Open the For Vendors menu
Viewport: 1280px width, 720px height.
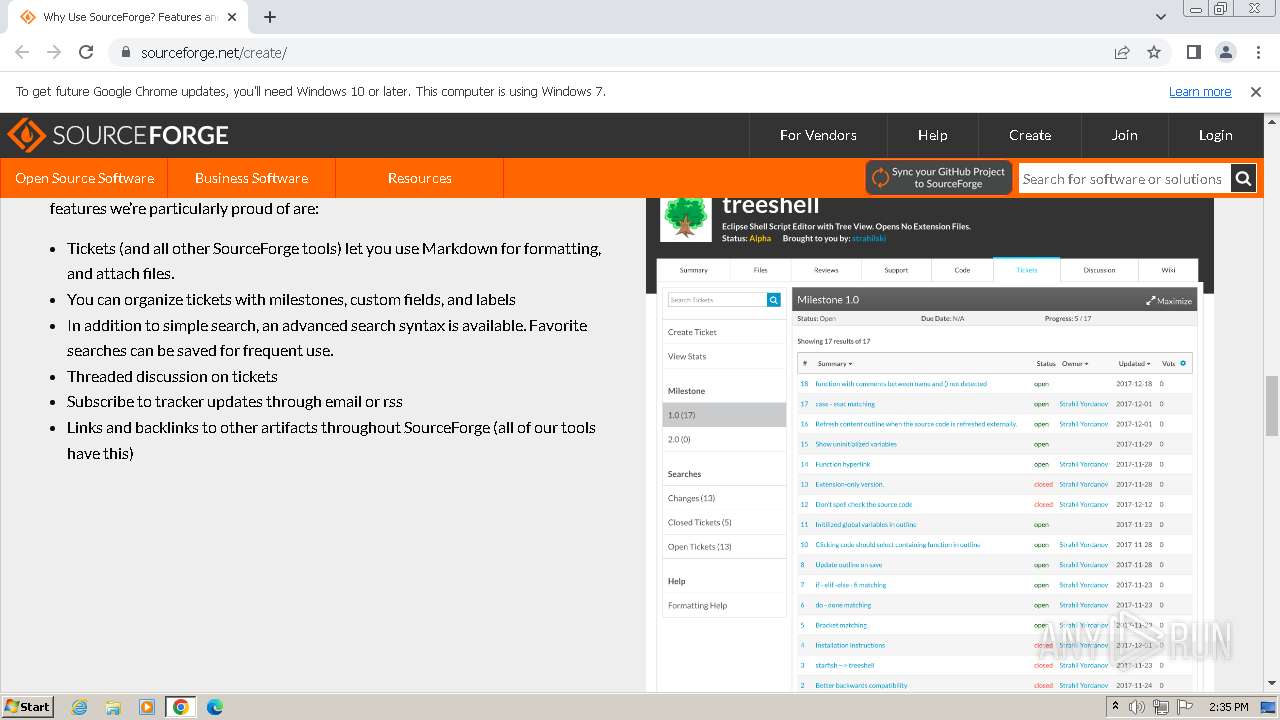click(818, 135)
